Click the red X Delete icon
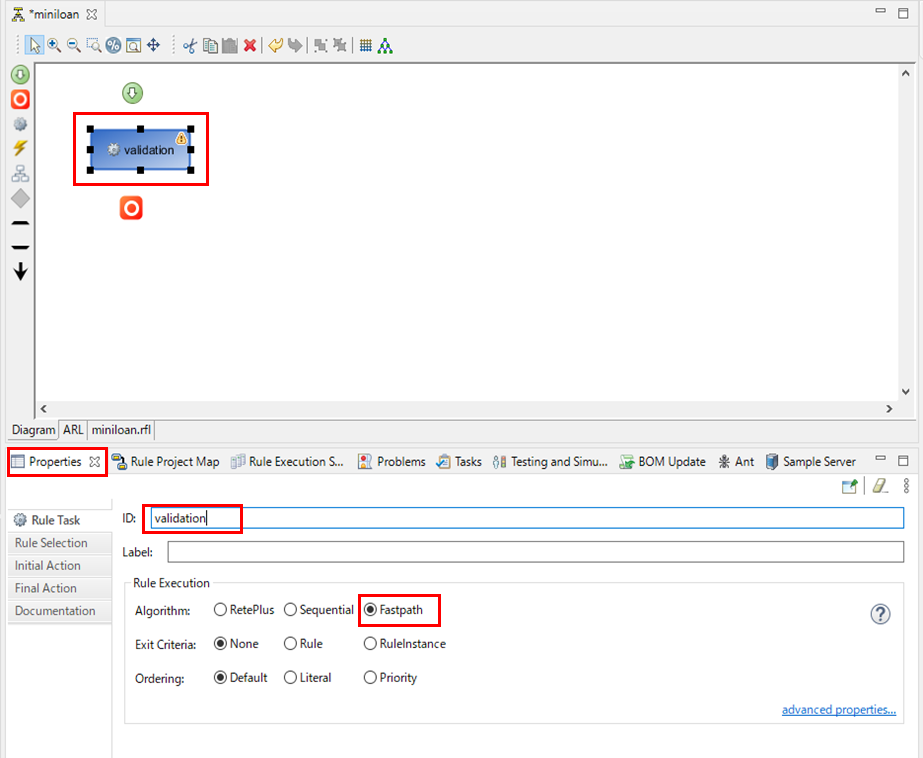923x758 pixels. click(250, 45)
